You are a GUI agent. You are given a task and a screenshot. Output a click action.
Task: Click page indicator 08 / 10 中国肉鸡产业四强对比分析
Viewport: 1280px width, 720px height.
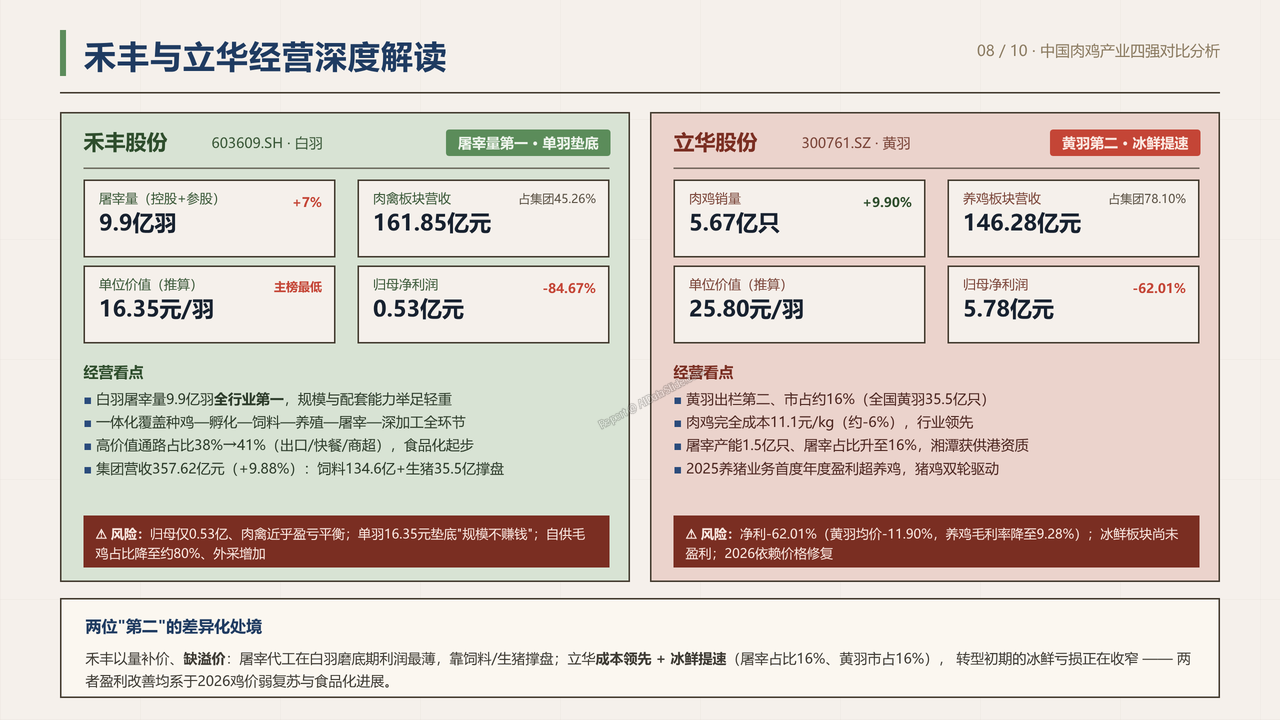point(1098,51)
